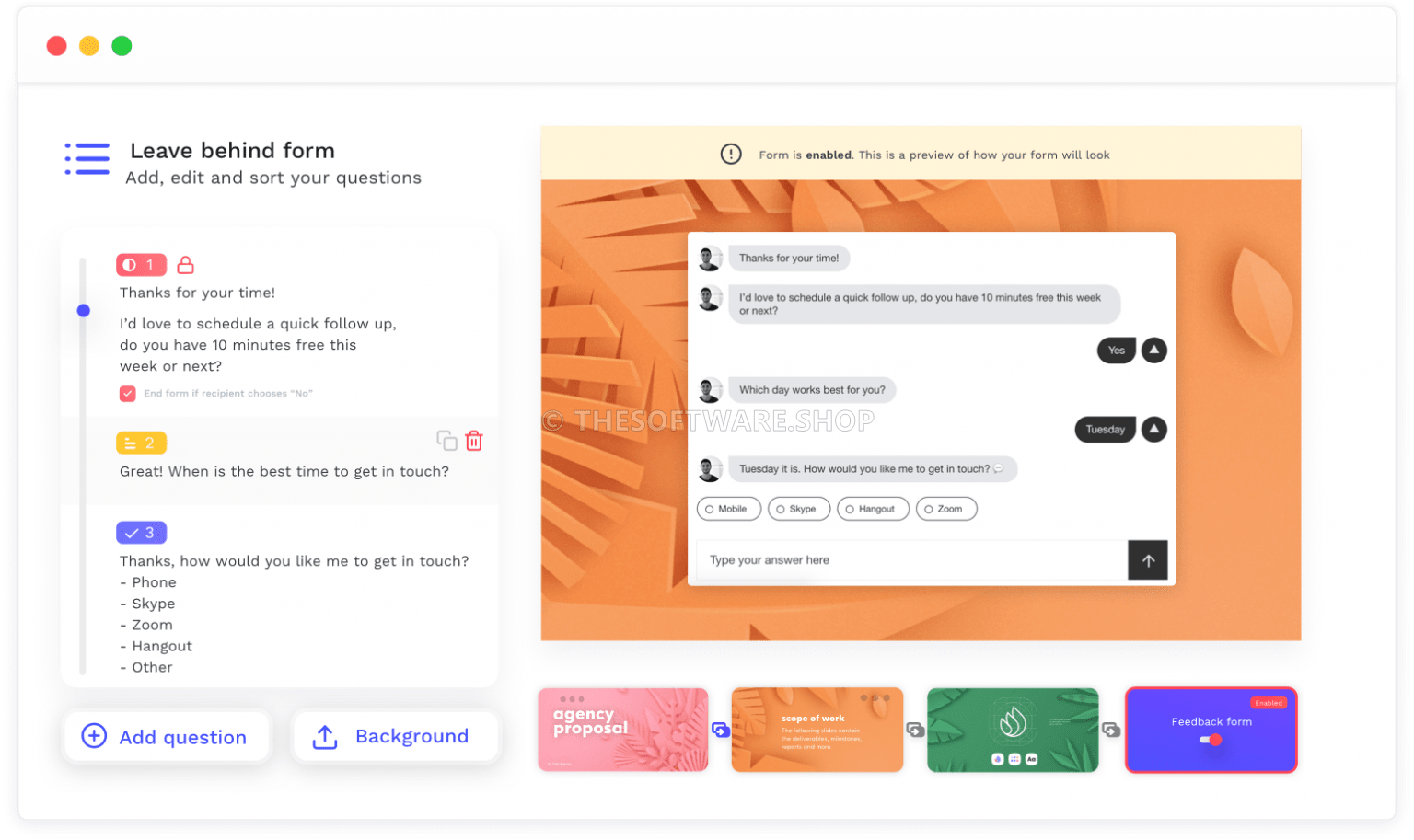Delete question 2 with the trash icon
This screenshot has width=1414, height=840.
[x=474, y=441]
